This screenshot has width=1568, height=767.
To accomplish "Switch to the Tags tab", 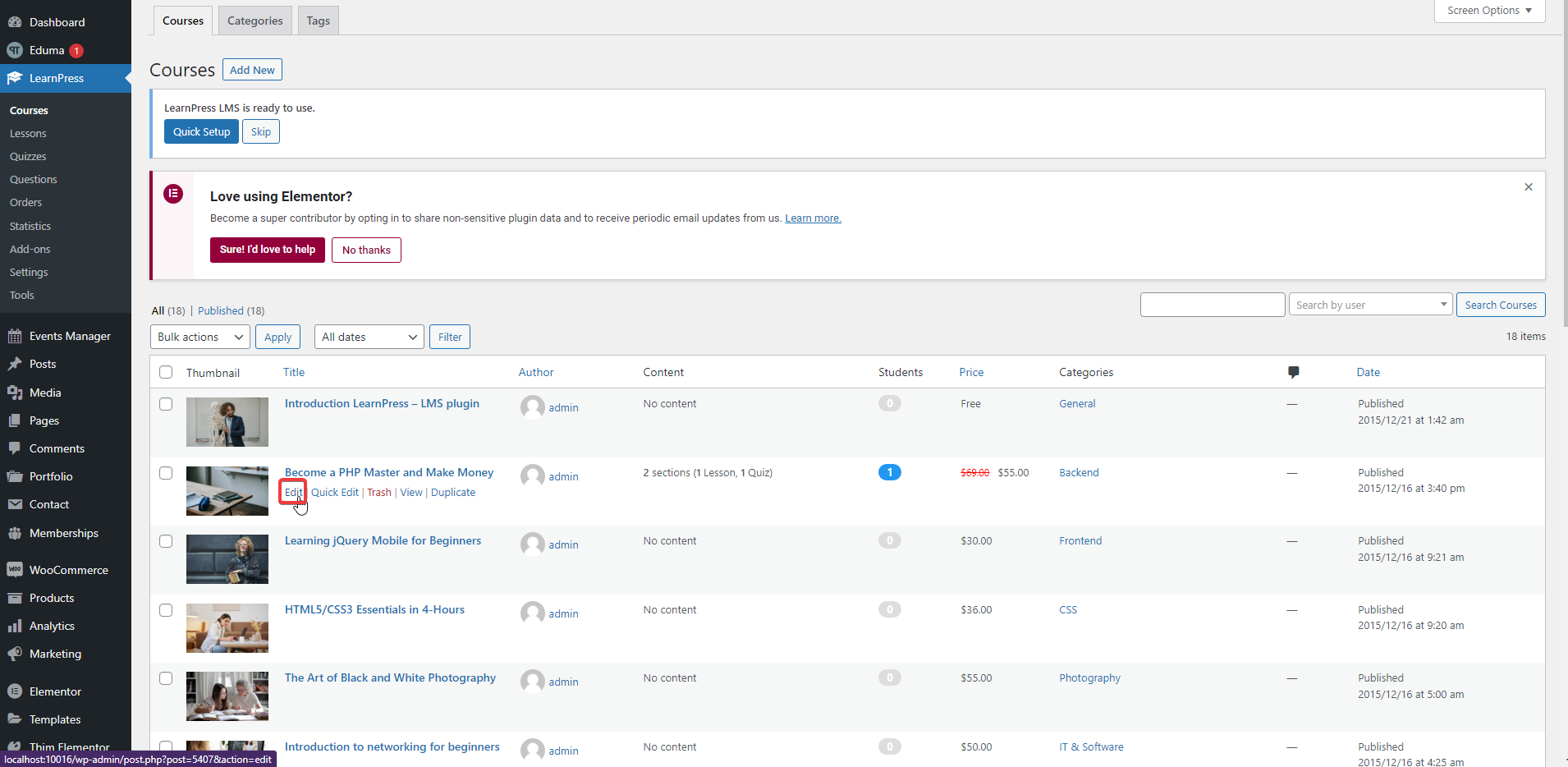I will click(318, 21).
